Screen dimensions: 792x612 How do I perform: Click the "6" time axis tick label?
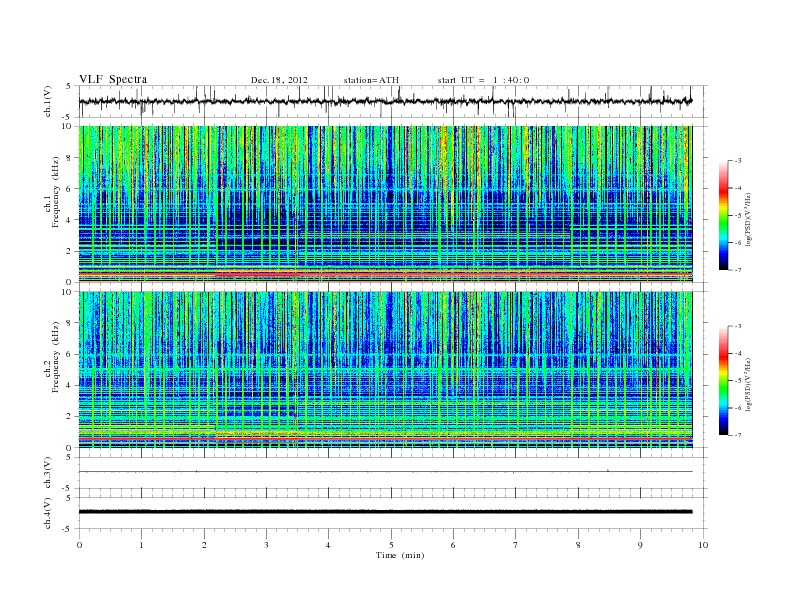pyautogui.click(x=453, y=545)
